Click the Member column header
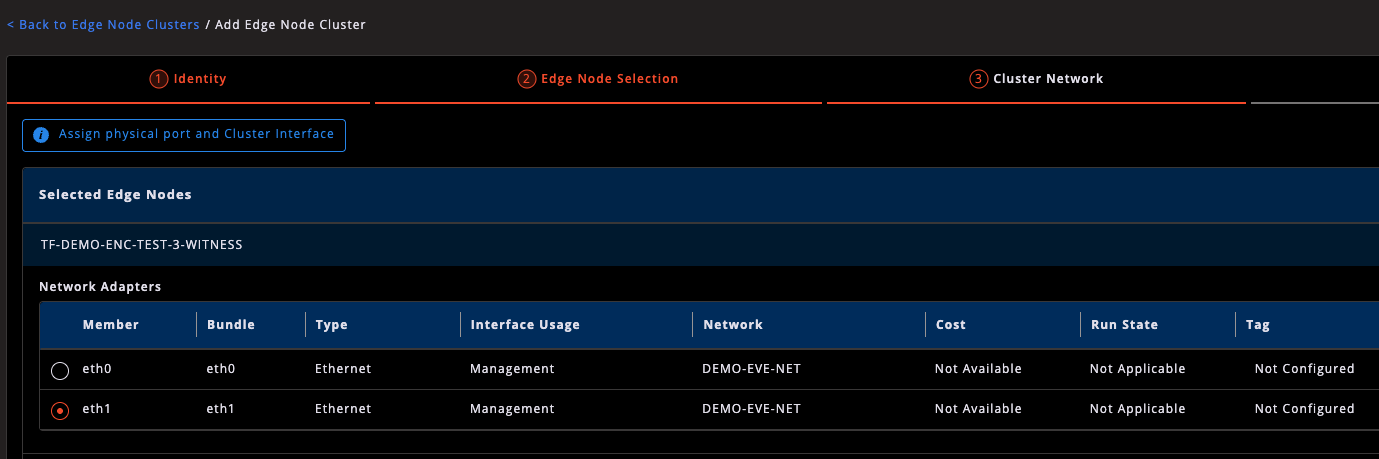The image size is (1379, 459). point(111,325)
